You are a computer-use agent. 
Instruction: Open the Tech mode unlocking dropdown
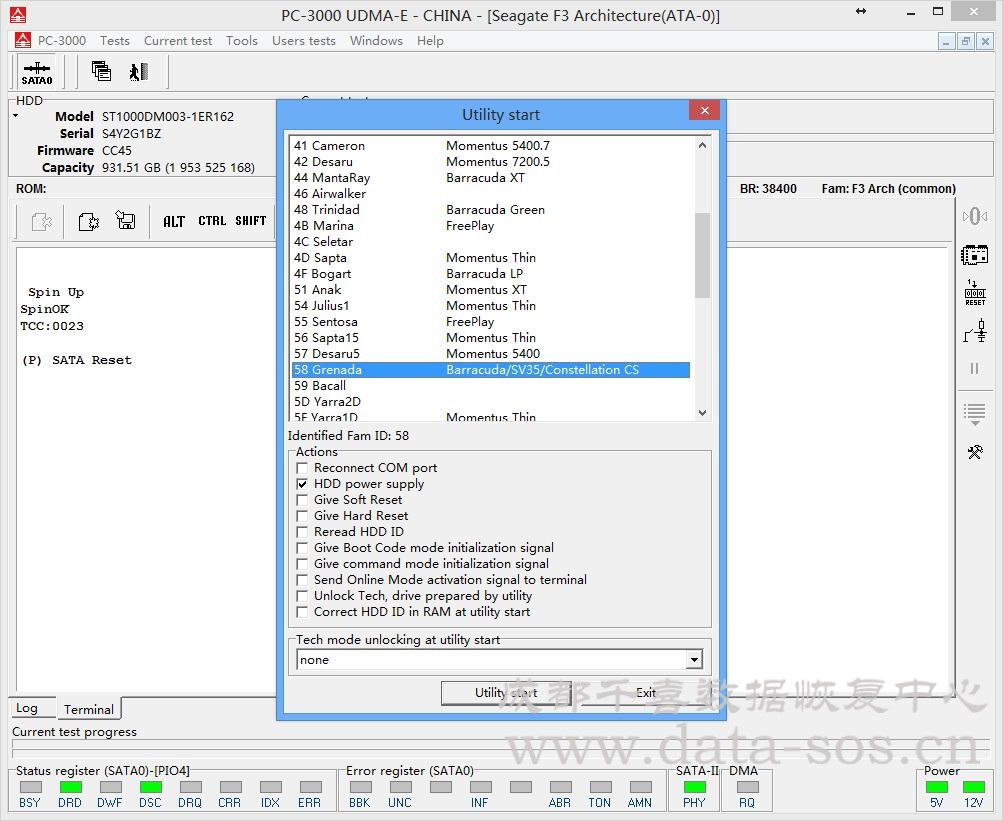694,660
